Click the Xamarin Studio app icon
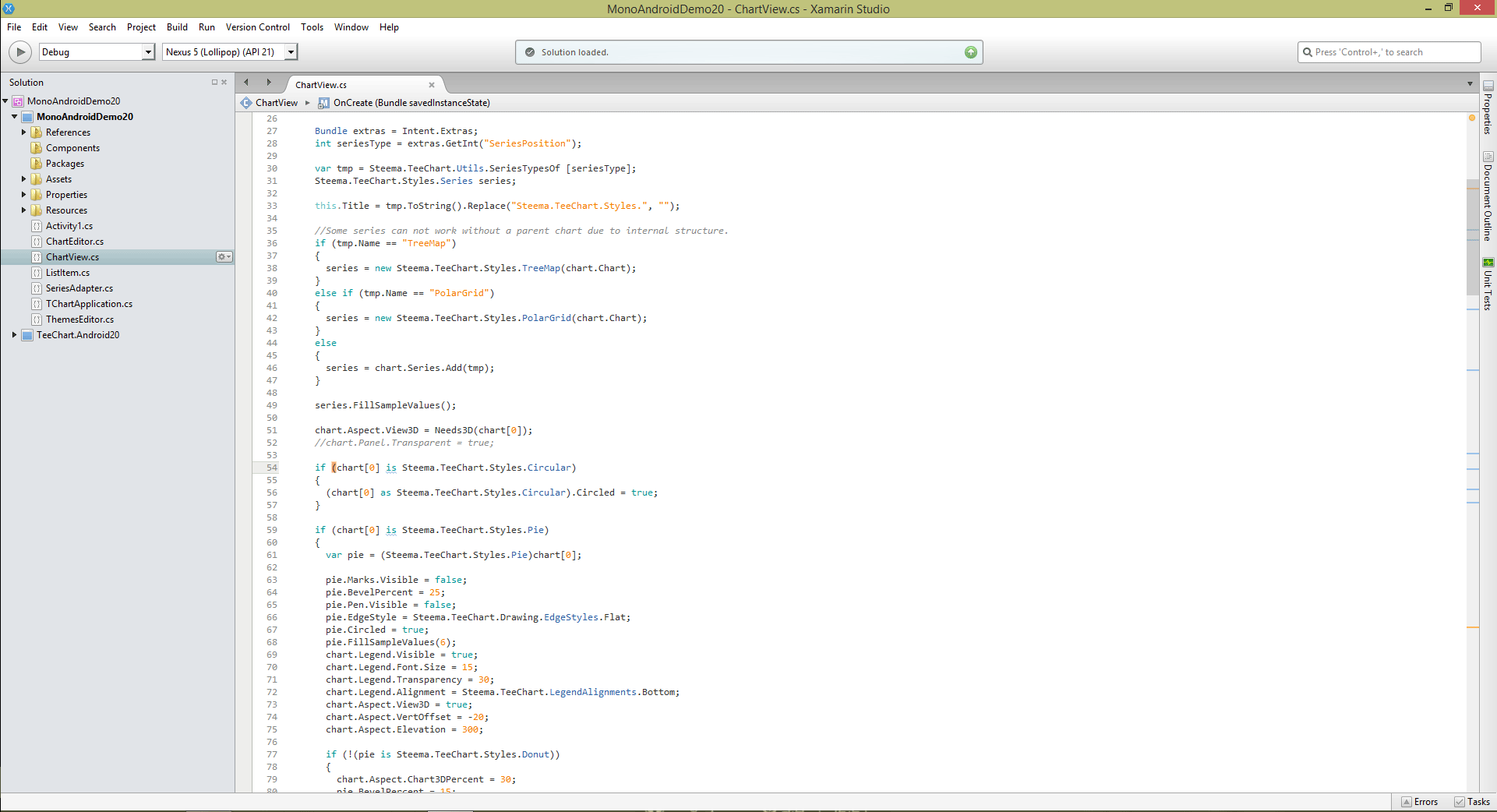The height and width of the screenshot is (812, 1497). pyautogui.click(x=9, y=9)
